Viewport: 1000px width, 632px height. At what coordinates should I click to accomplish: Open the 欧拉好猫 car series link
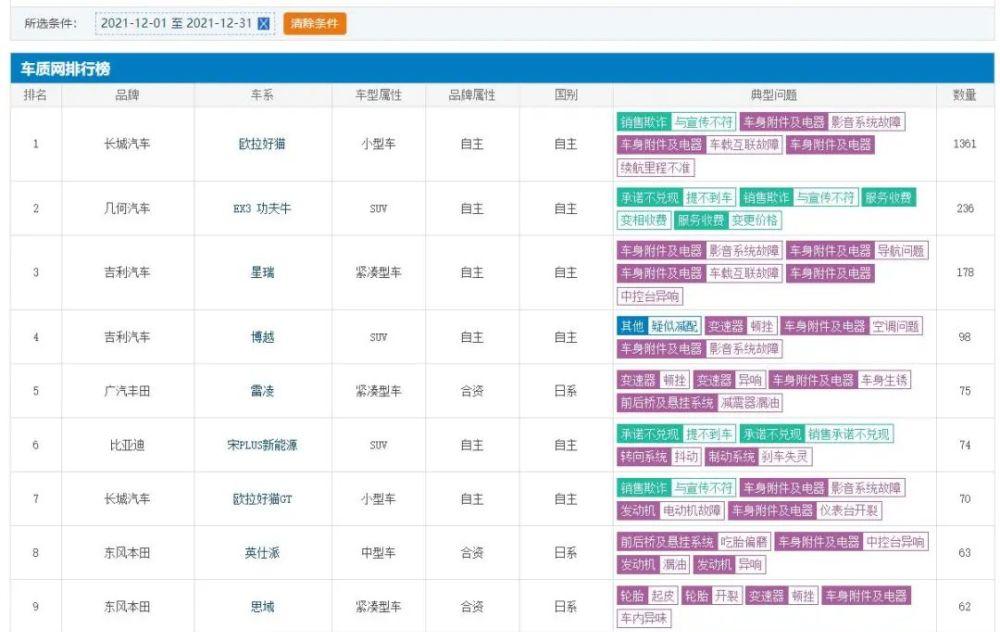[262, 144]
